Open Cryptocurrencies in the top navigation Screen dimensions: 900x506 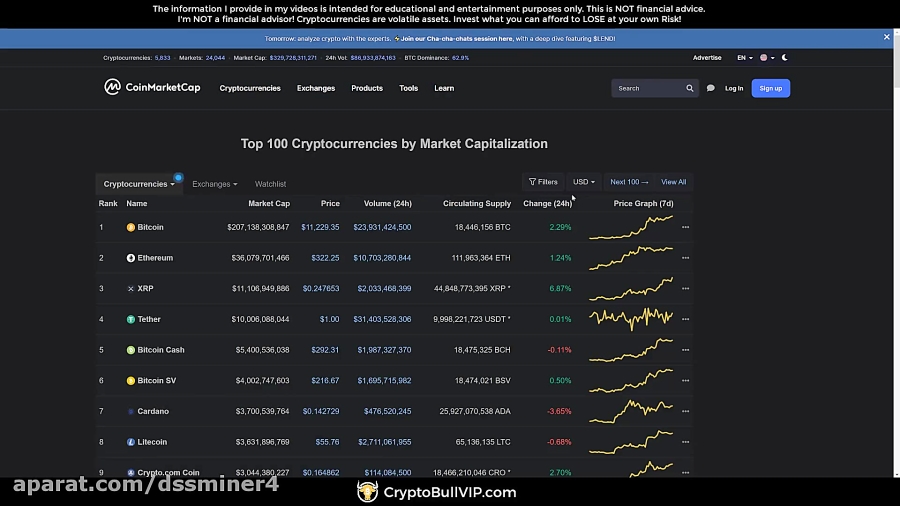tap(250, 88)
